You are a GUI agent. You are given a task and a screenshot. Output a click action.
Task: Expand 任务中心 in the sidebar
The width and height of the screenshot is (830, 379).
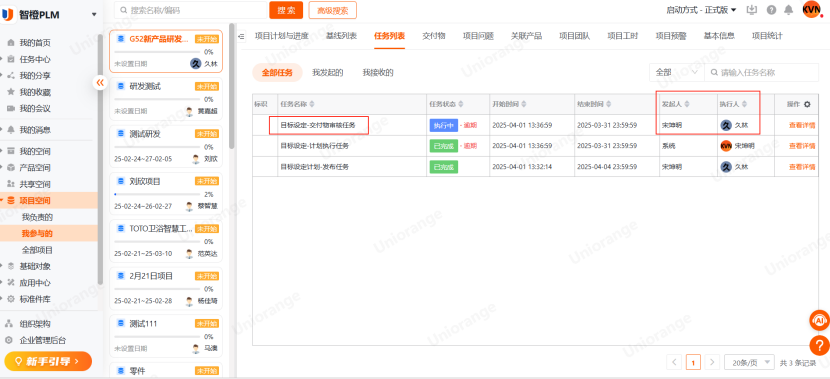[x=2, y=59]
